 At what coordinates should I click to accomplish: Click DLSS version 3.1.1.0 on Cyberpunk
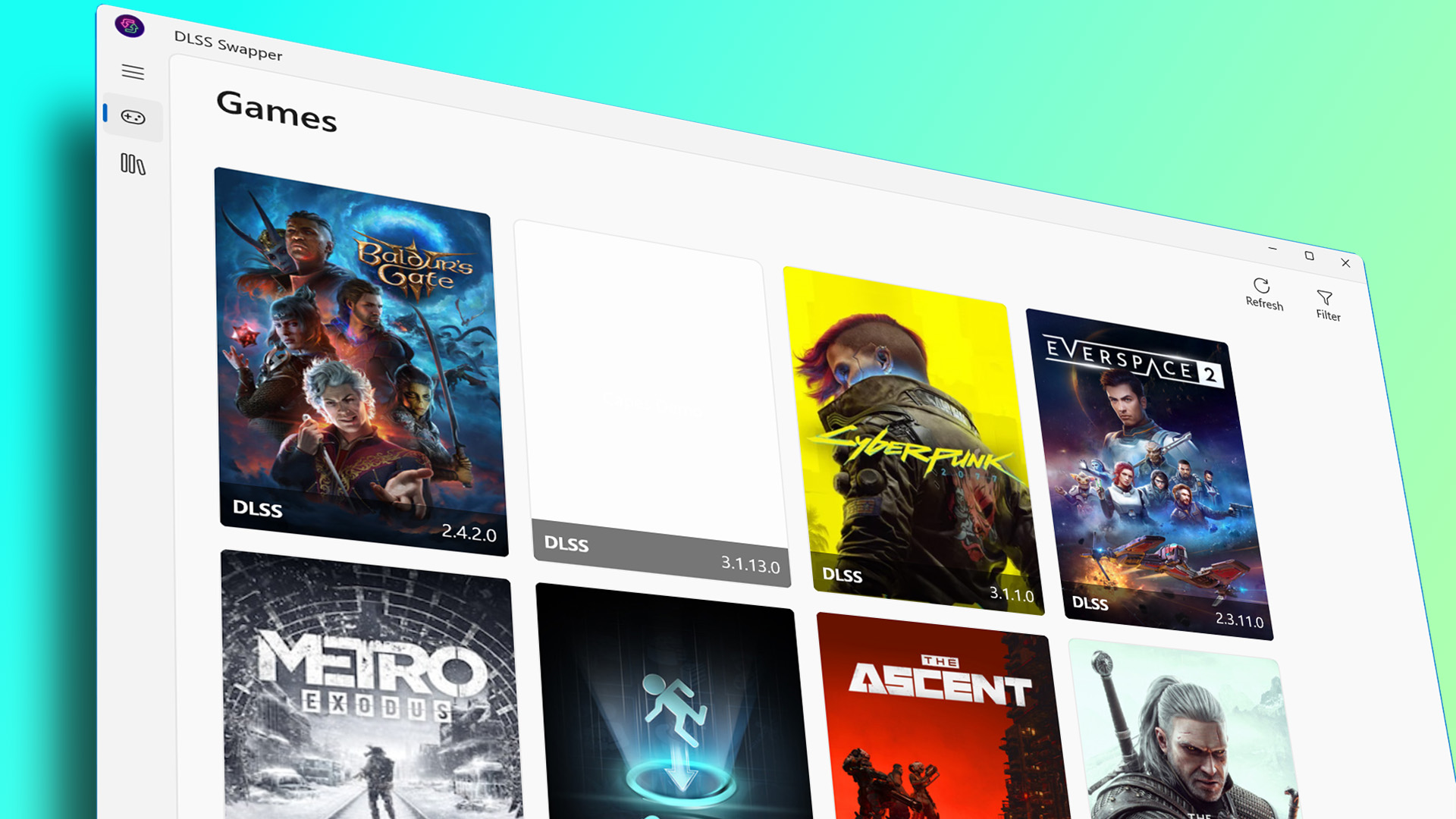pos(1011,594)
